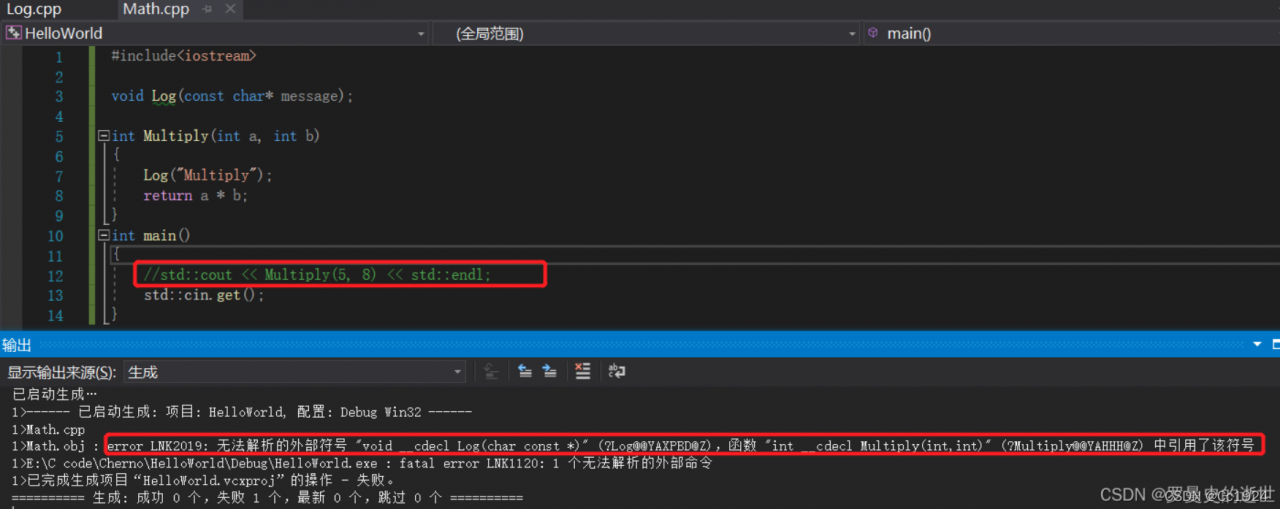
Task: Click the 已启动生成 first output line
Action: pyautogui.click(x=55, y=394)
